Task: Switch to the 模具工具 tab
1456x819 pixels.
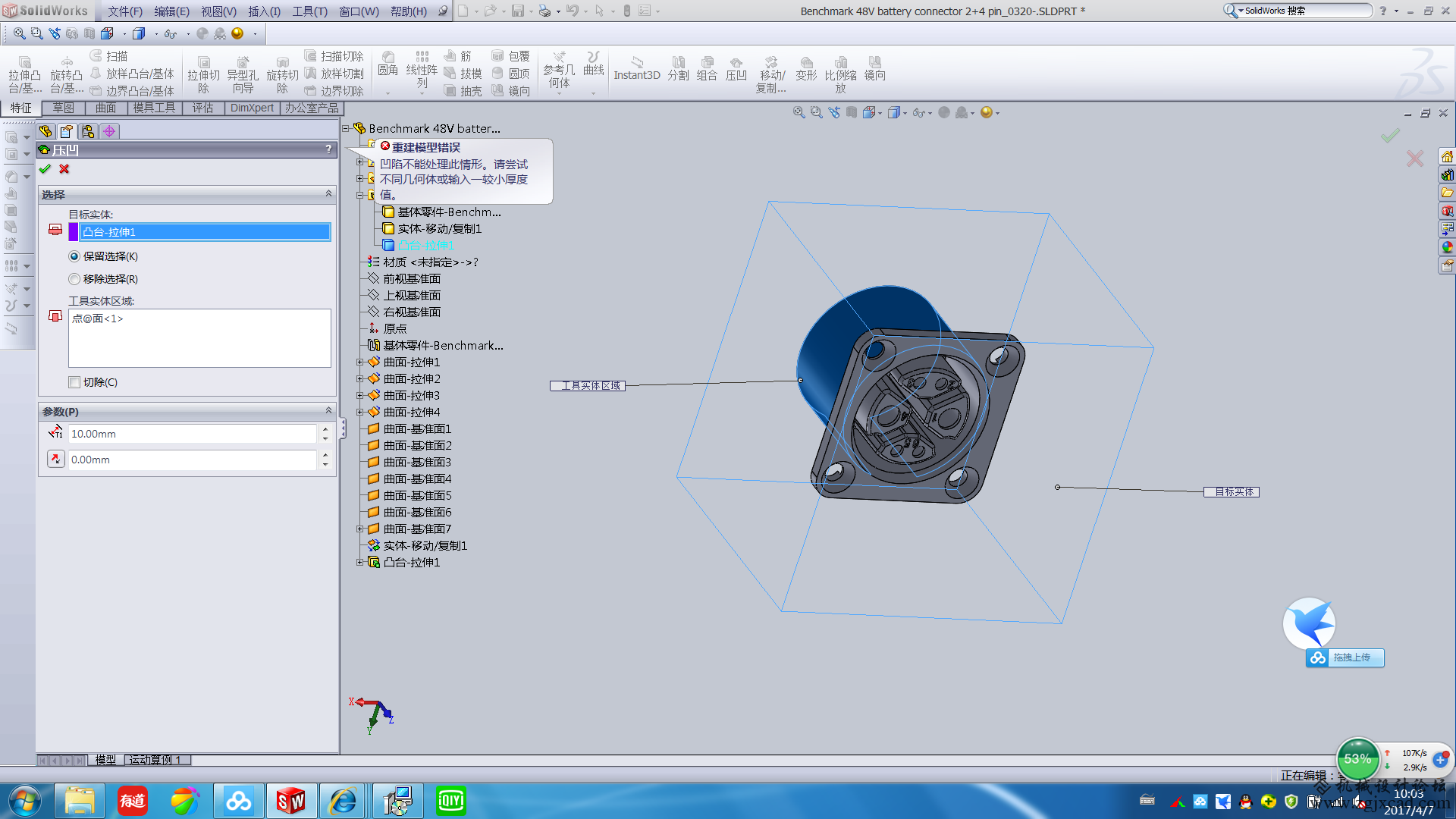Action: point(154,108)
